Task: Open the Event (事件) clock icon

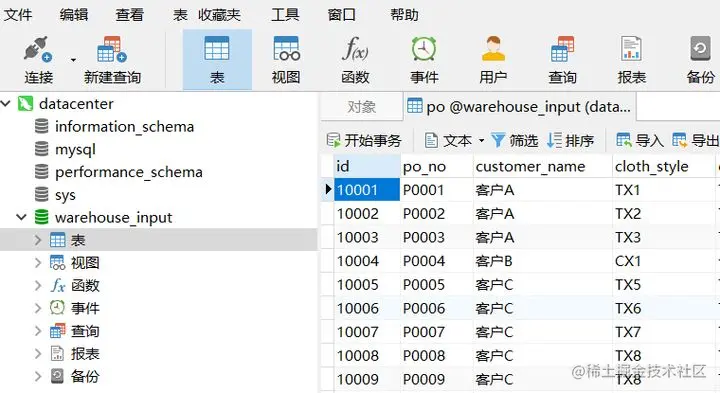Action: point(424,49)
